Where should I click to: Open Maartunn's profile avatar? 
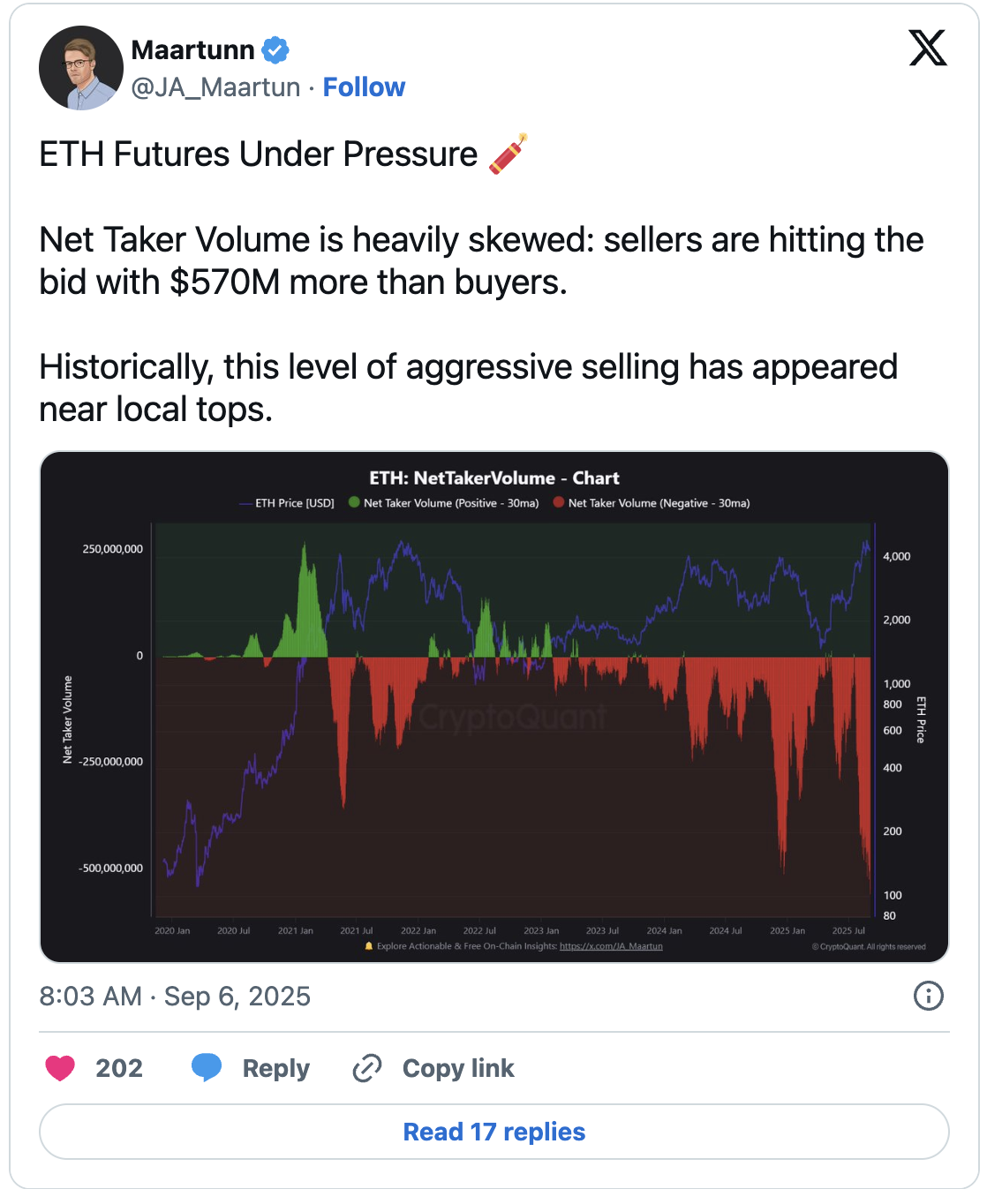(x=81, y=68)
